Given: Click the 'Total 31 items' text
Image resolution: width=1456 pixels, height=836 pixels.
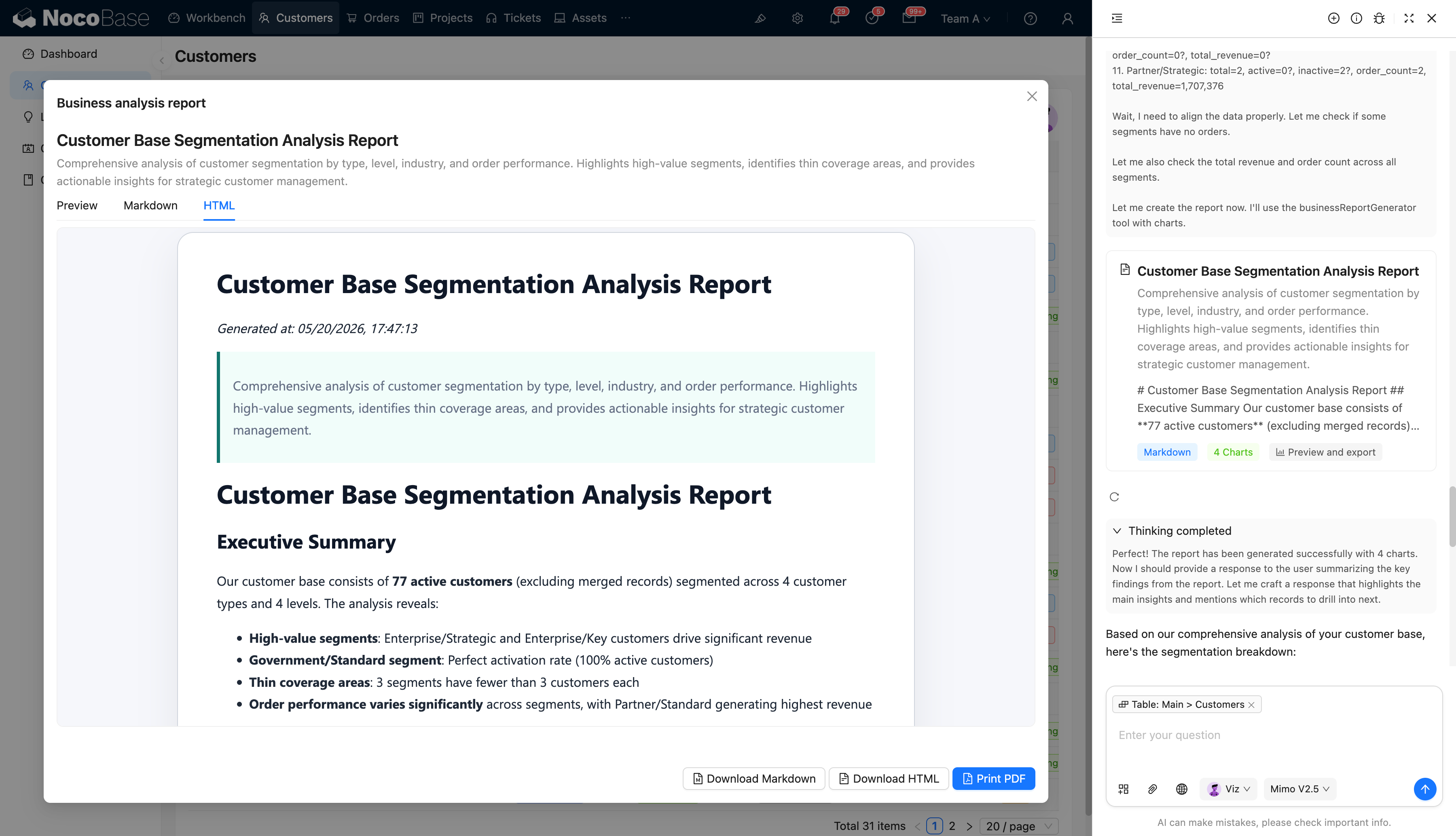Looking at the screenshot, I should [869, 826].
